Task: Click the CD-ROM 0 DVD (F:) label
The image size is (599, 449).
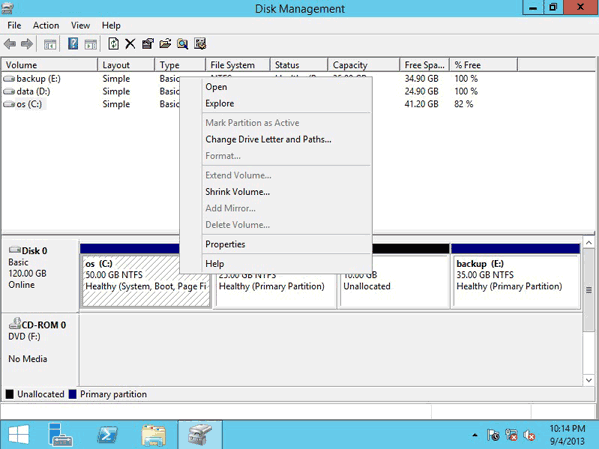Action: click(x=40, y=349)
